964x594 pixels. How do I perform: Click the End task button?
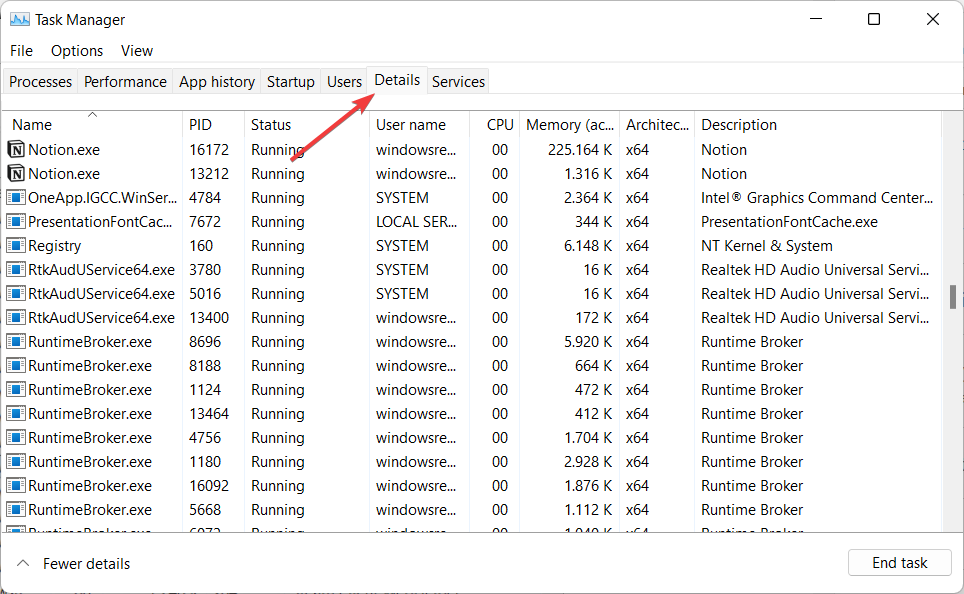coord(899,563)
